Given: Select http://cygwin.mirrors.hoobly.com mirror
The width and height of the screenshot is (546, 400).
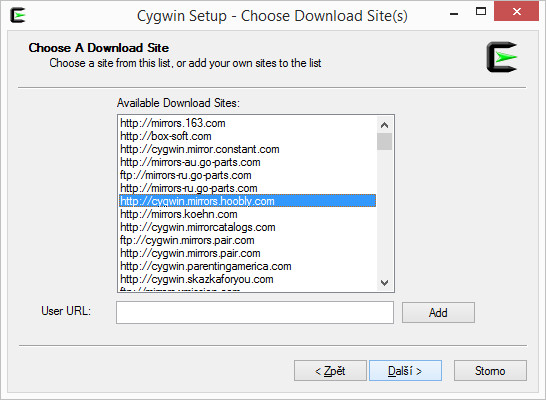Looking at the screenshot, I should pyautogui.click(x=248, y=201).
